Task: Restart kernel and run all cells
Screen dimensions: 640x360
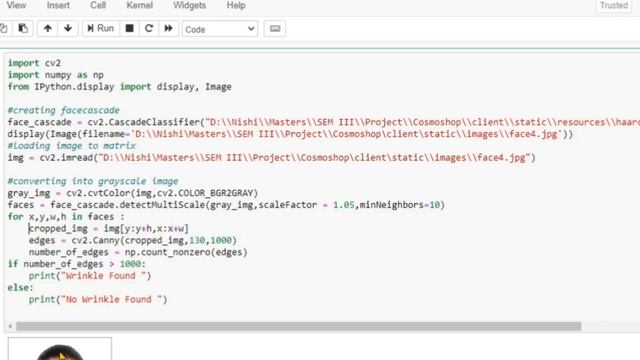Action: [168, 29]
